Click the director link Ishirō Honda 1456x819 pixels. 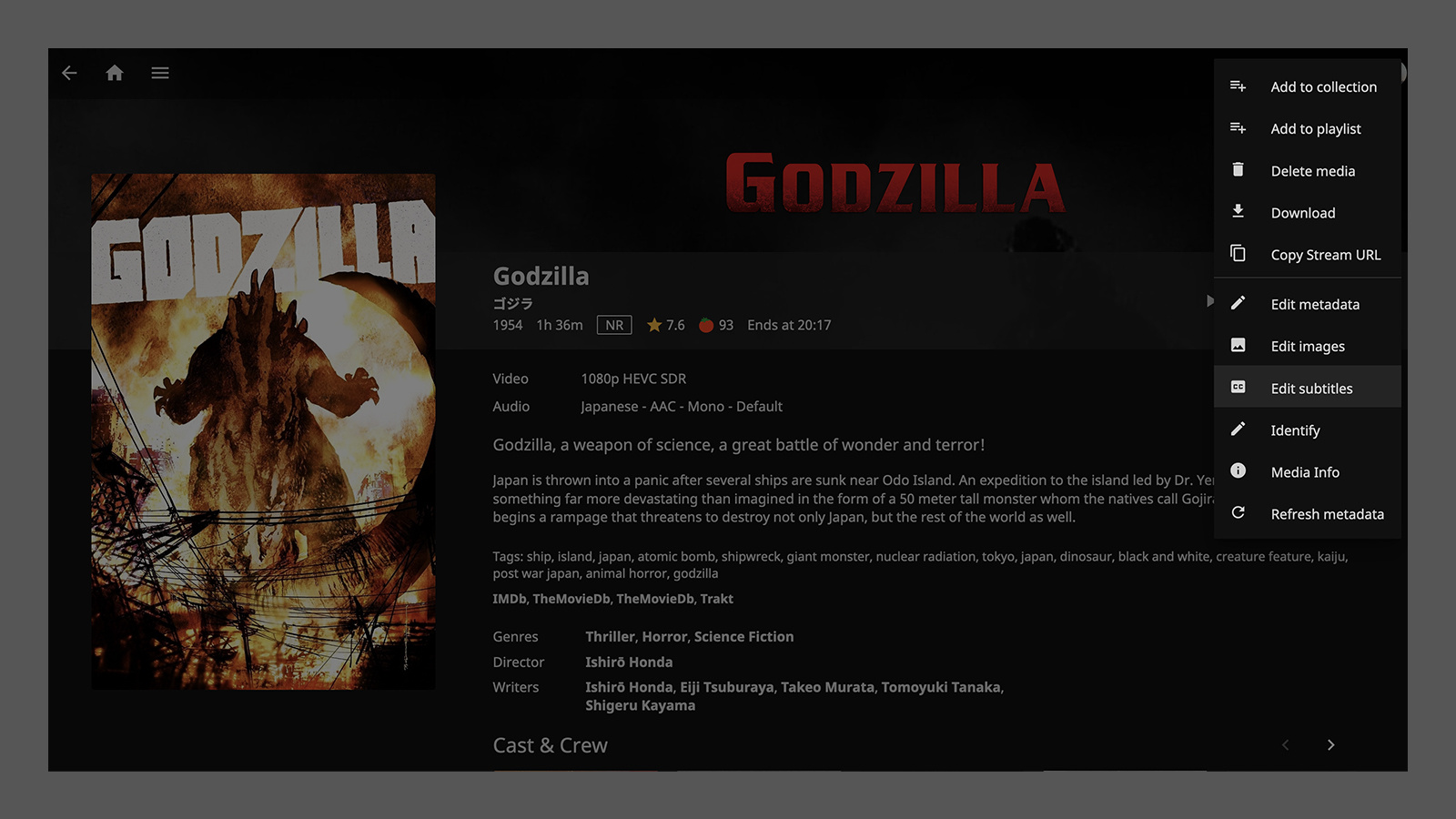pyautogui.click(x=629, y=662)
